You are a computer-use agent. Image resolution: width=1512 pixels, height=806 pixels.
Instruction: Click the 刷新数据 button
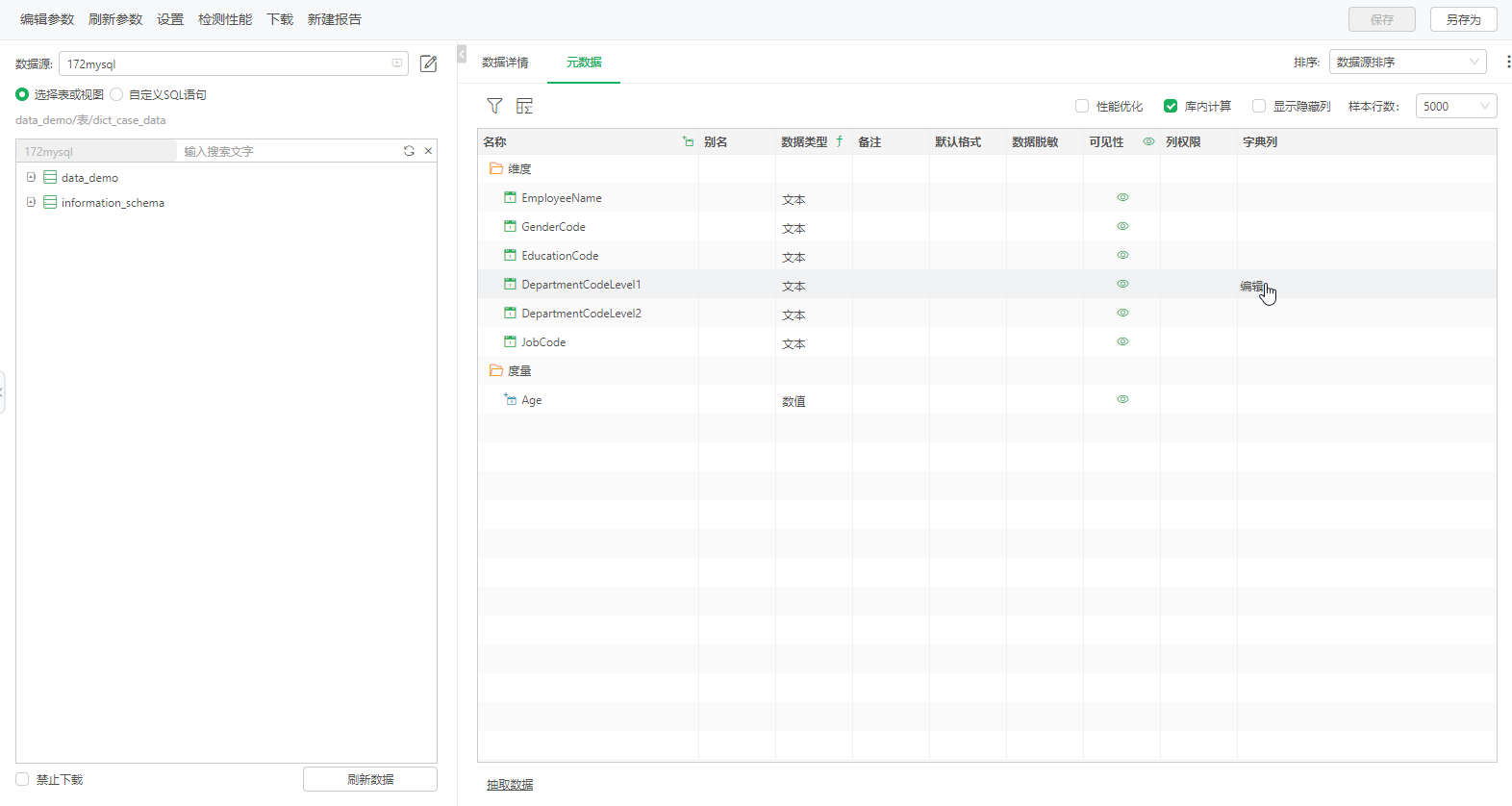point(370,779)
